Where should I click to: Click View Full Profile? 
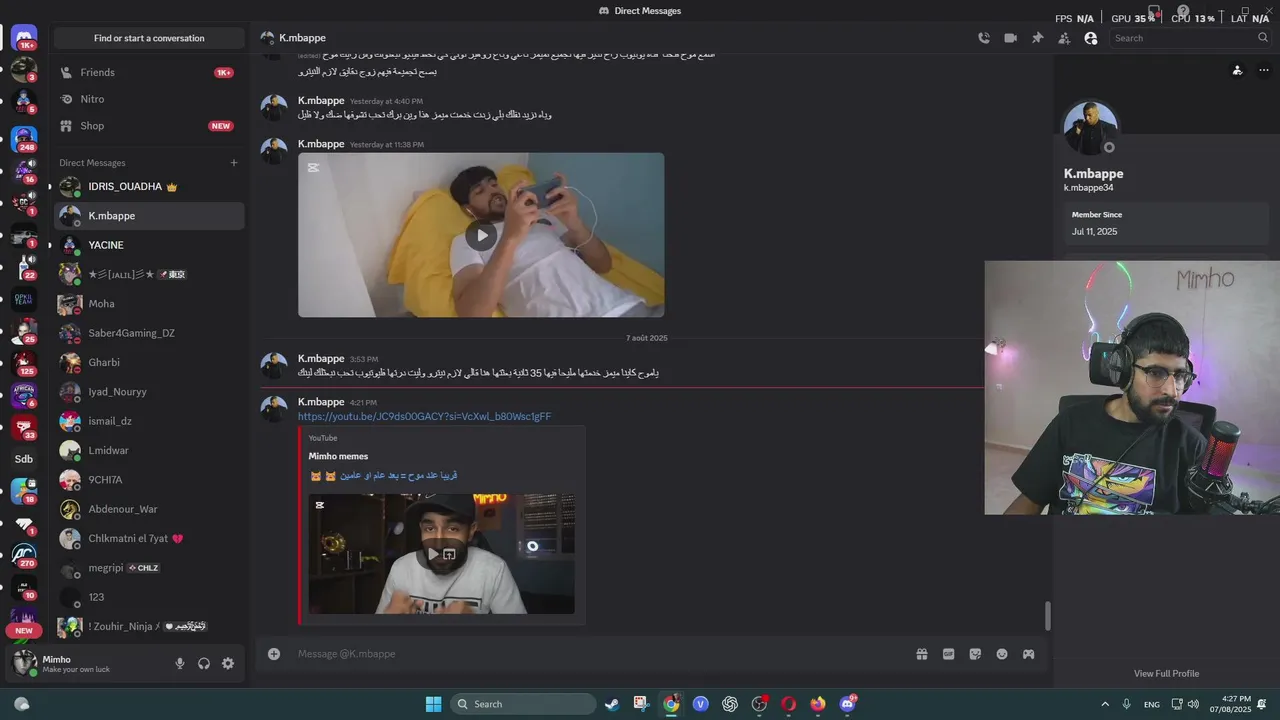[x=1166, y=673]
